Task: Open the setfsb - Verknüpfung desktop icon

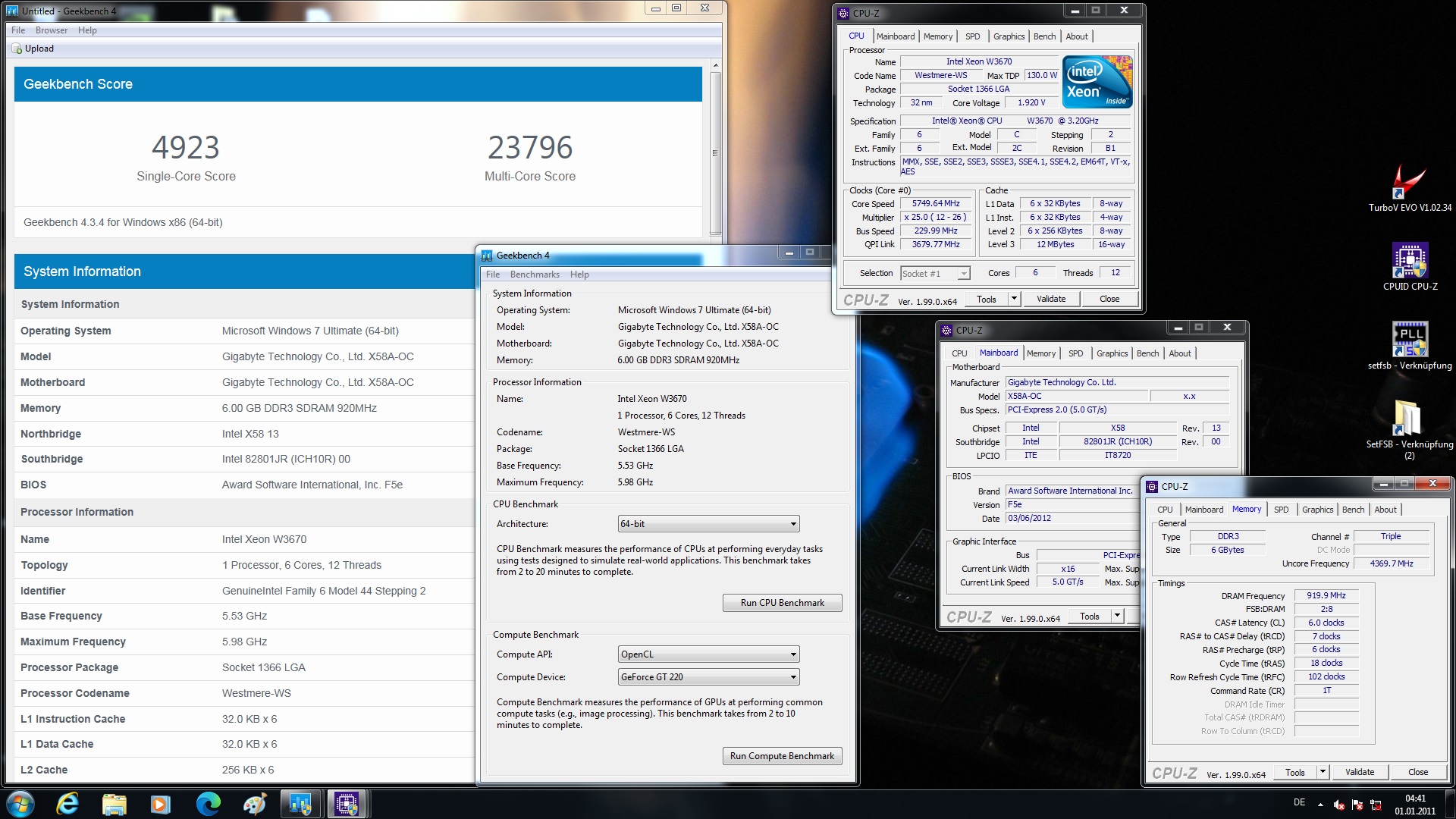Action: point(1410,345)
